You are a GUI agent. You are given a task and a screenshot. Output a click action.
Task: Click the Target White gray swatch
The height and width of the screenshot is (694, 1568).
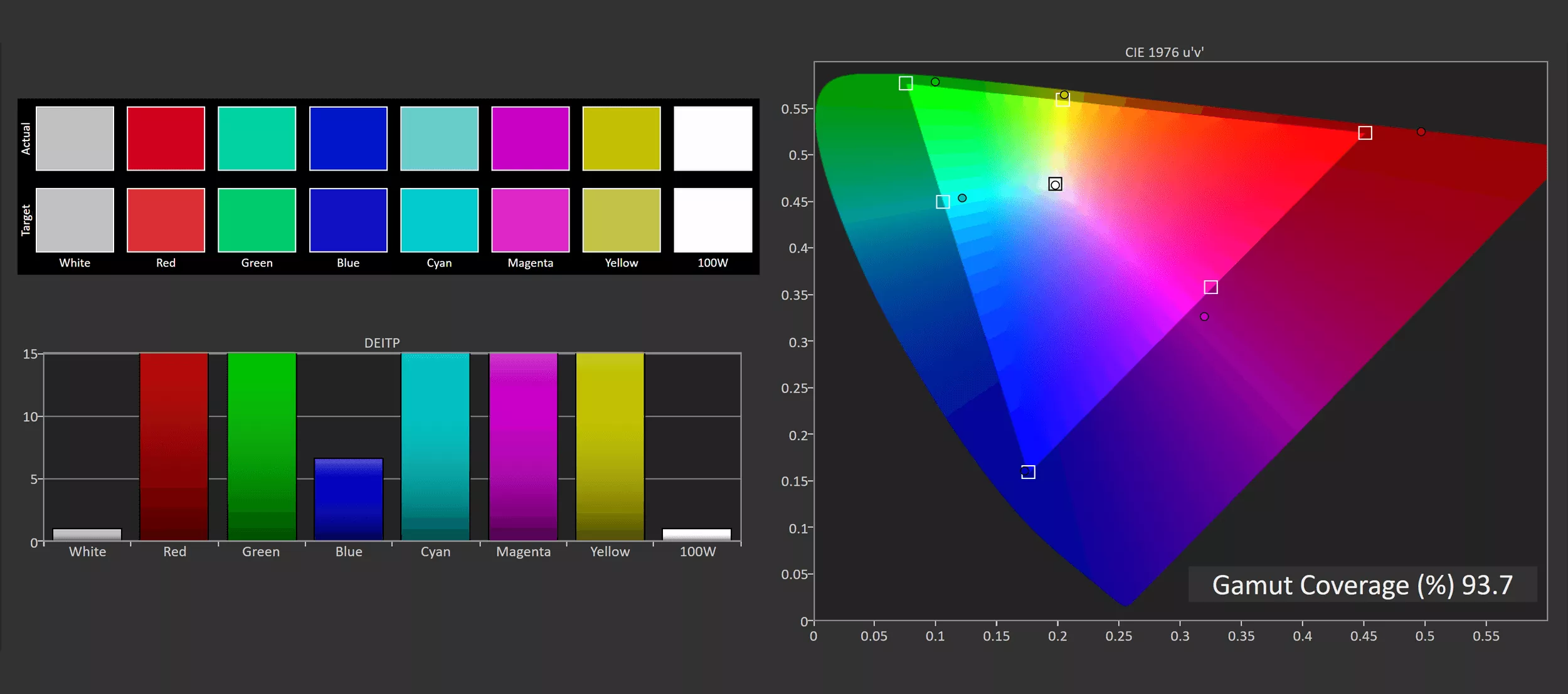[75, 220]
